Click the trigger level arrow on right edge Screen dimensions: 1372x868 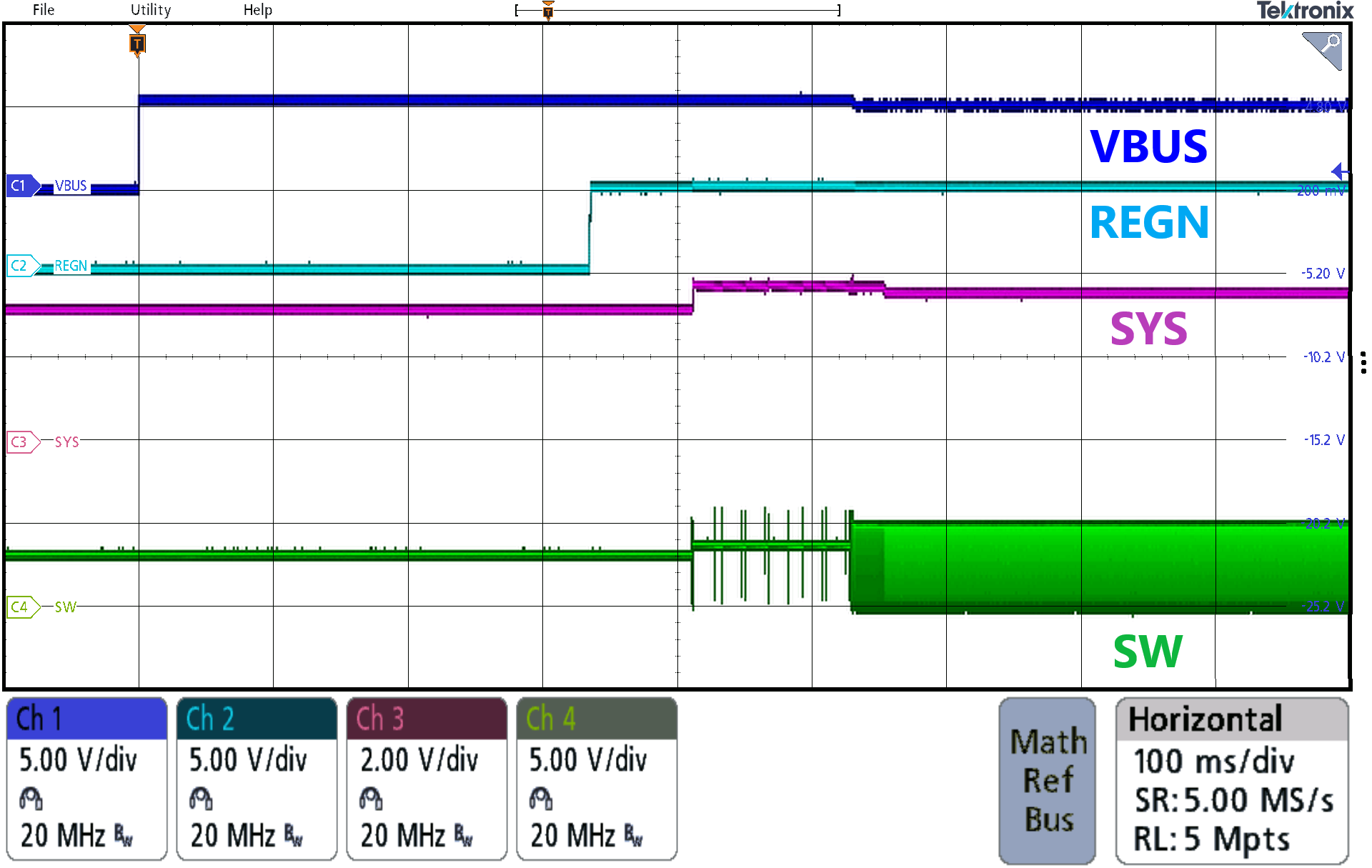tap(1340, 171)
